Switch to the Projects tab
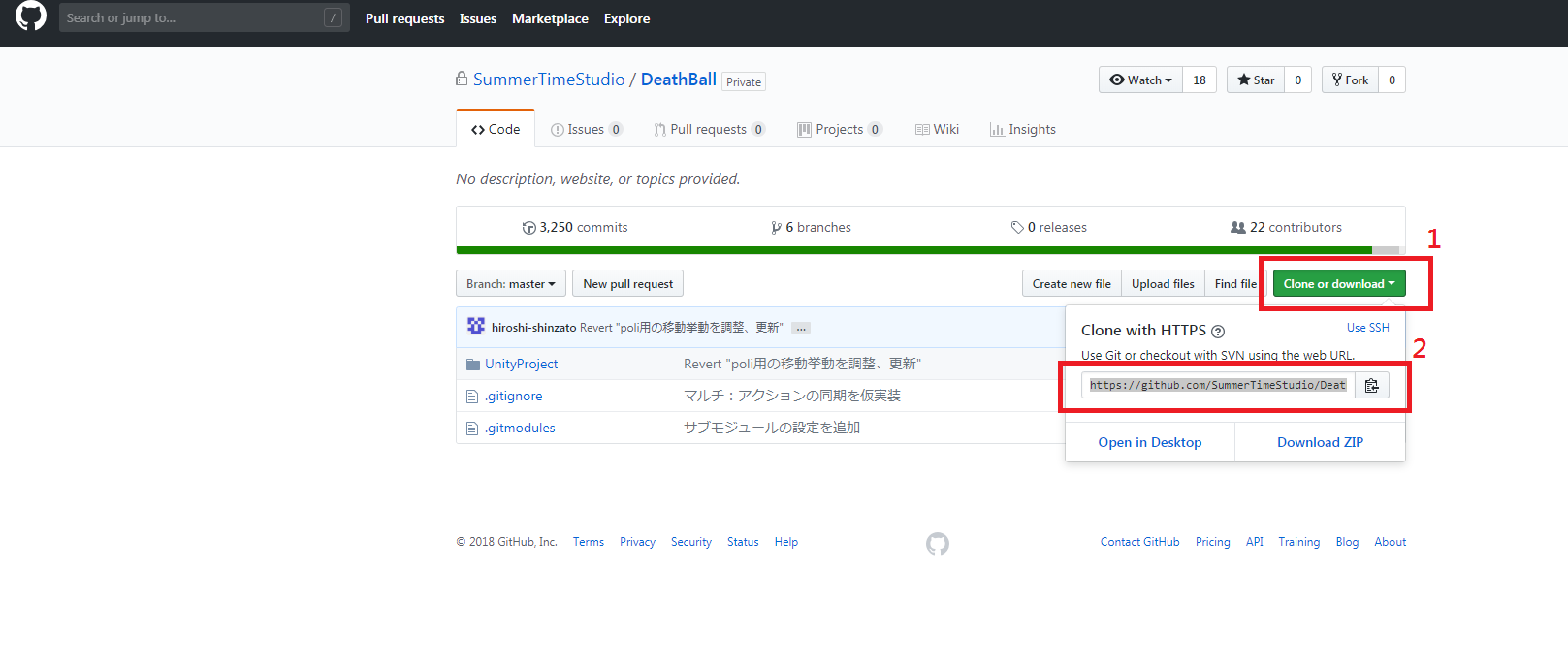 click(x=839, y=129)
